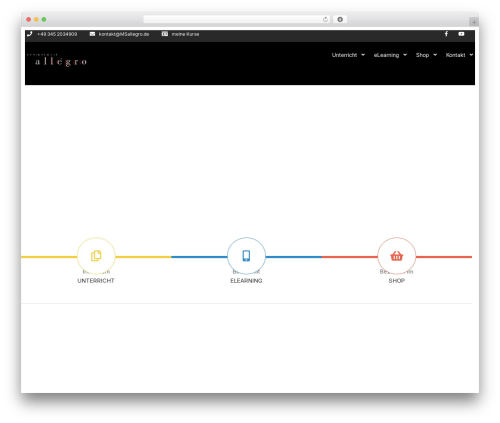
Task: Open the eLearning navigation item
Action: coord(386,55)
